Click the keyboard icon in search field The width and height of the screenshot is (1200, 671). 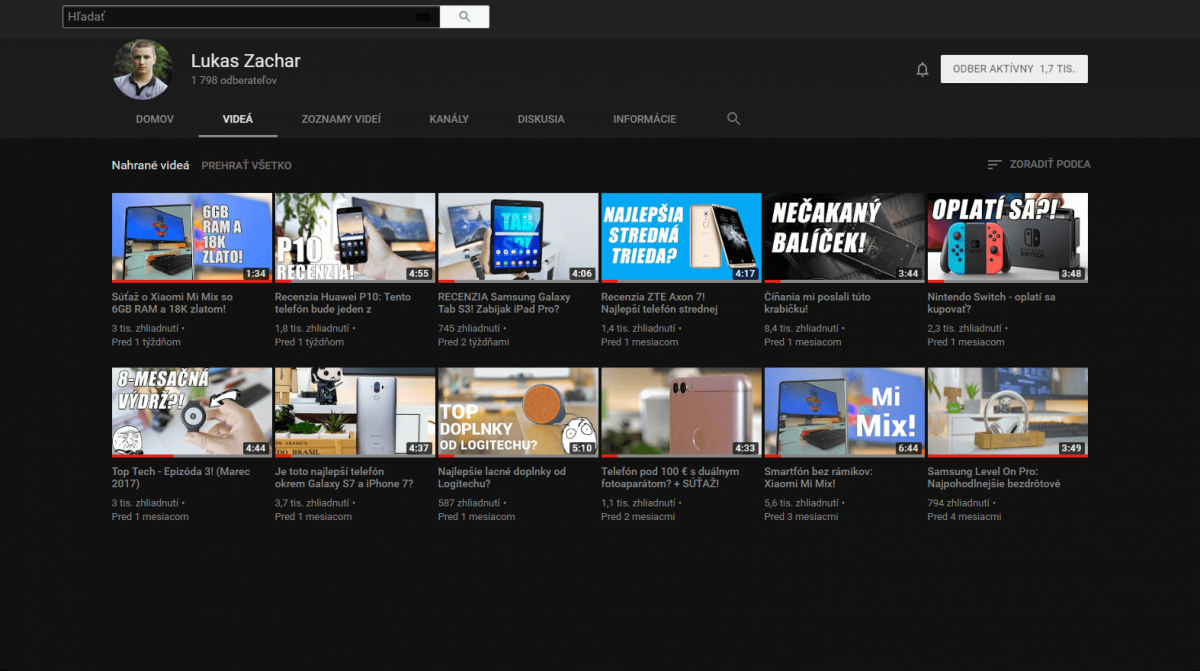pyautogui.click(x=423, y=17)
